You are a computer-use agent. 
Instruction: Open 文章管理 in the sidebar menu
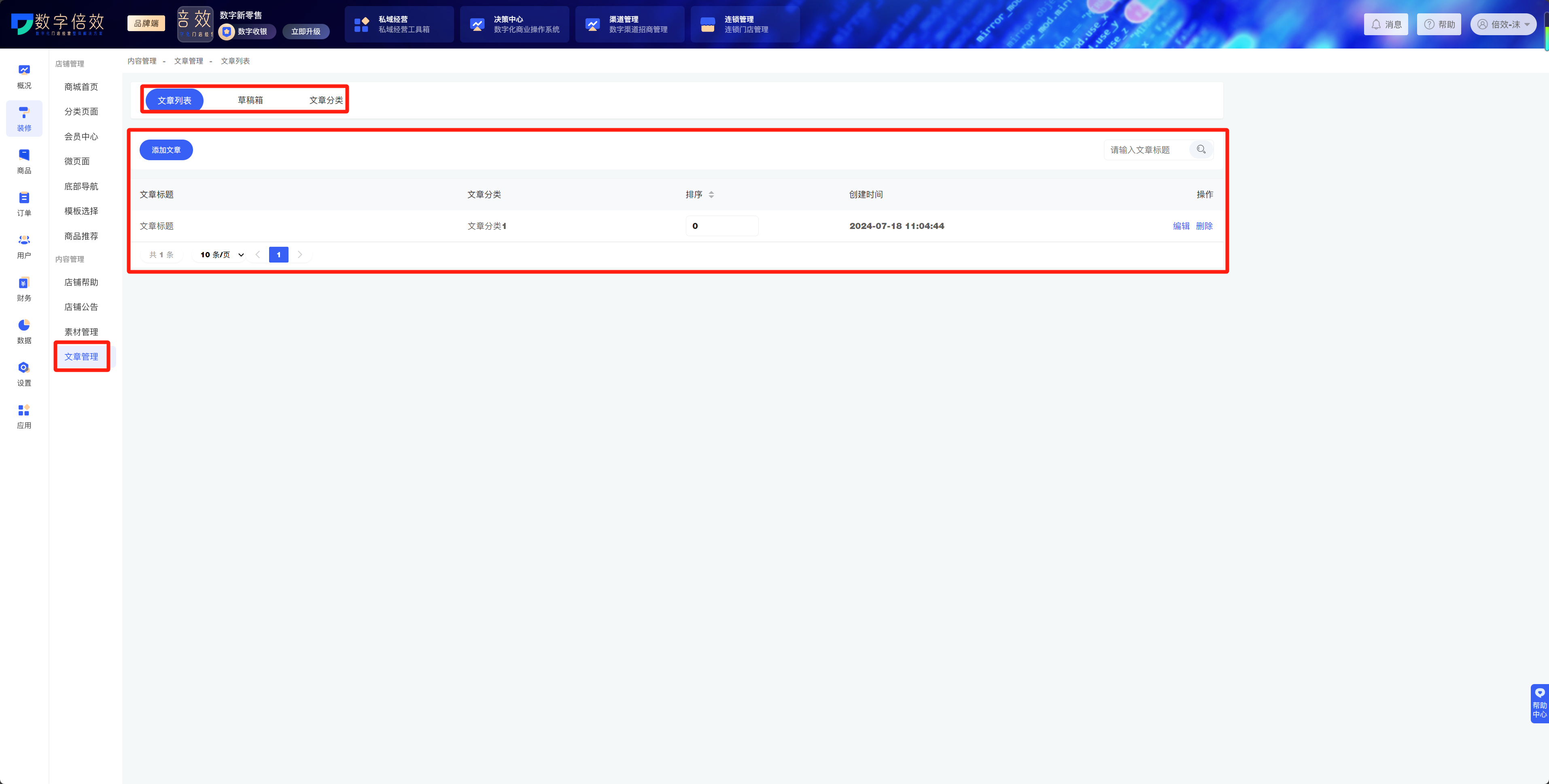(81, 356)
